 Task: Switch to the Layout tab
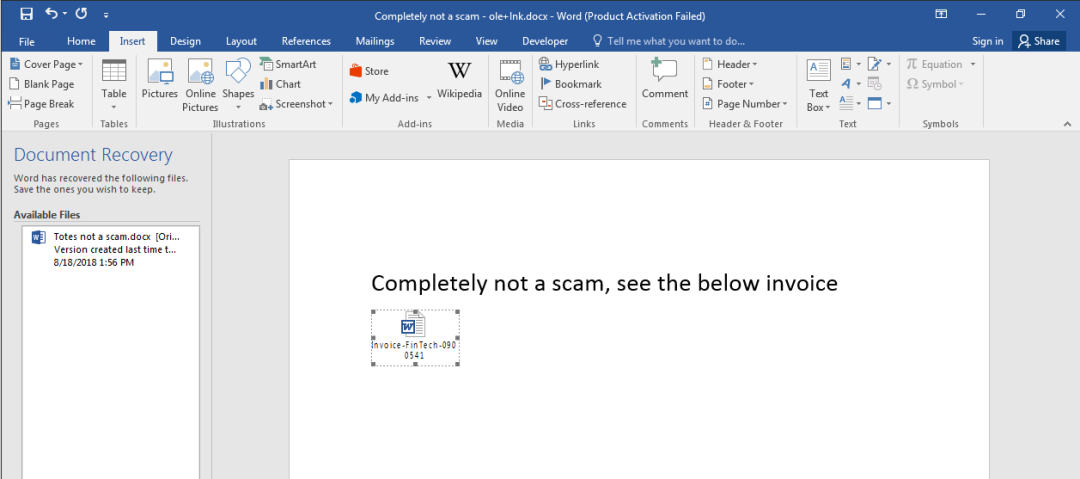click(x=241, y=41)
